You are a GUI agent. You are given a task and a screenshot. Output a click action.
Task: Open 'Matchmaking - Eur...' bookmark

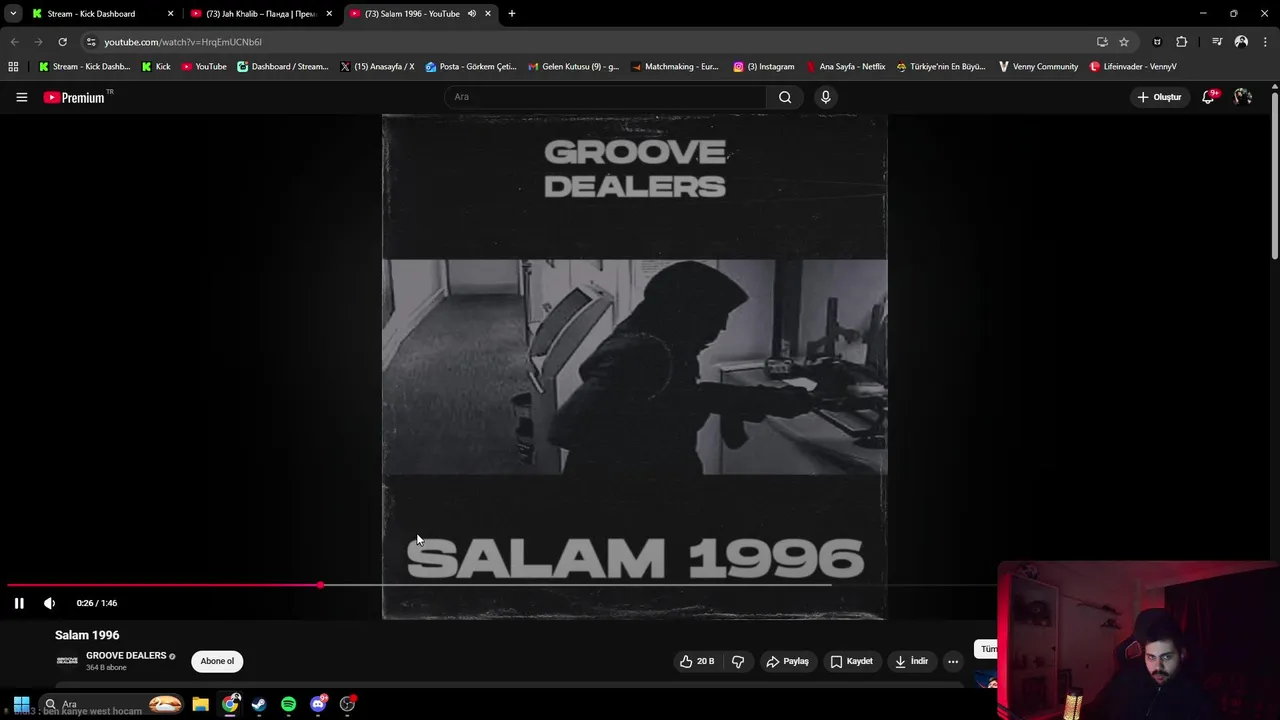(675, 67)
